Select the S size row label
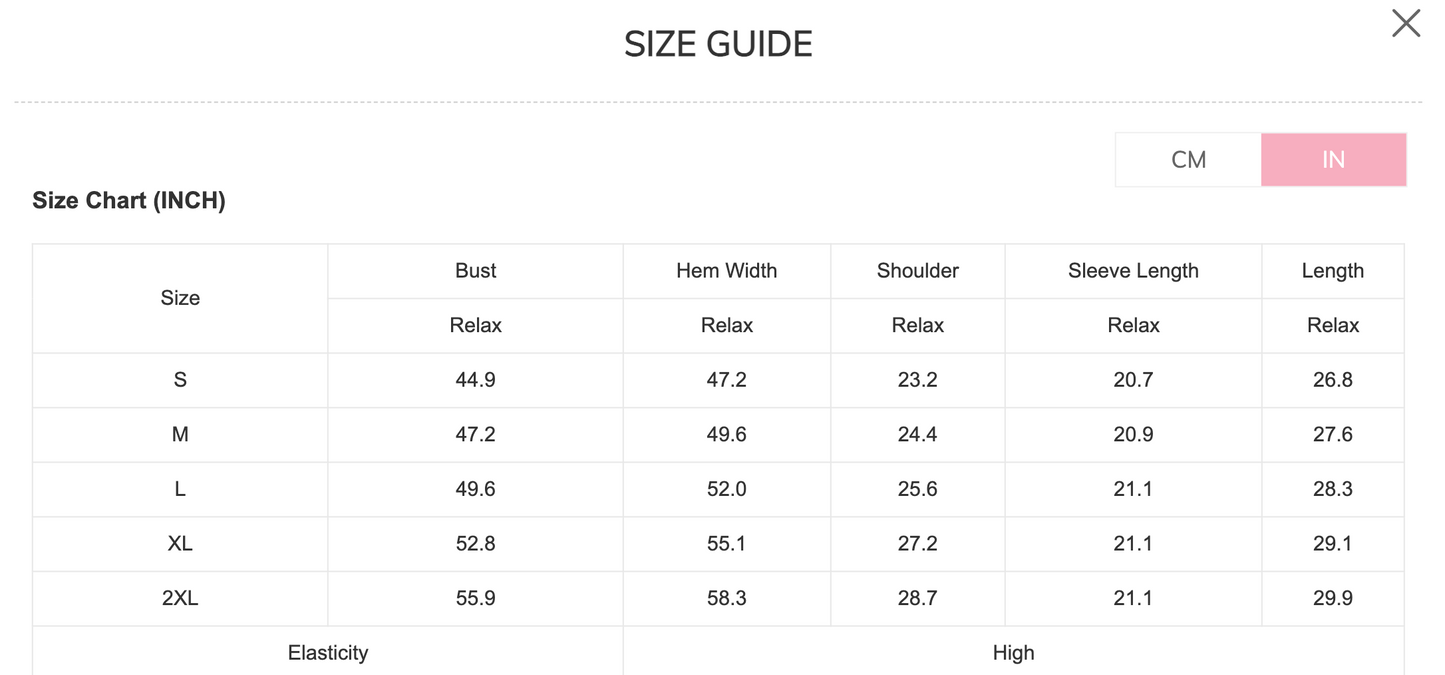The height and width of the screenshot is (675, 1445). 180,380
